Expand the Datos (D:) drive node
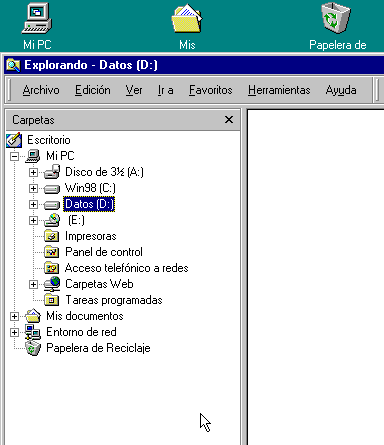Viewport: 384px width, 445px height. click(33, 204)
